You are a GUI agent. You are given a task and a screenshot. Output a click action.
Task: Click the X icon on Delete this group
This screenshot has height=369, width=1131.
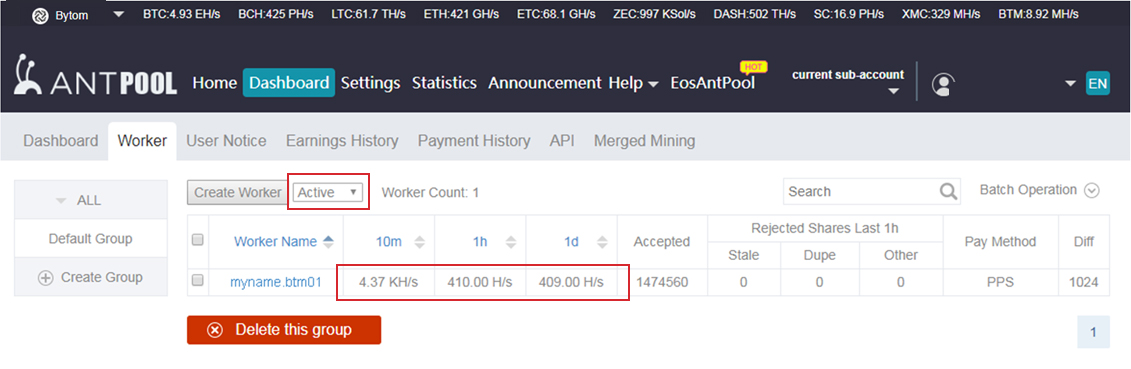[x=215, y=330]
